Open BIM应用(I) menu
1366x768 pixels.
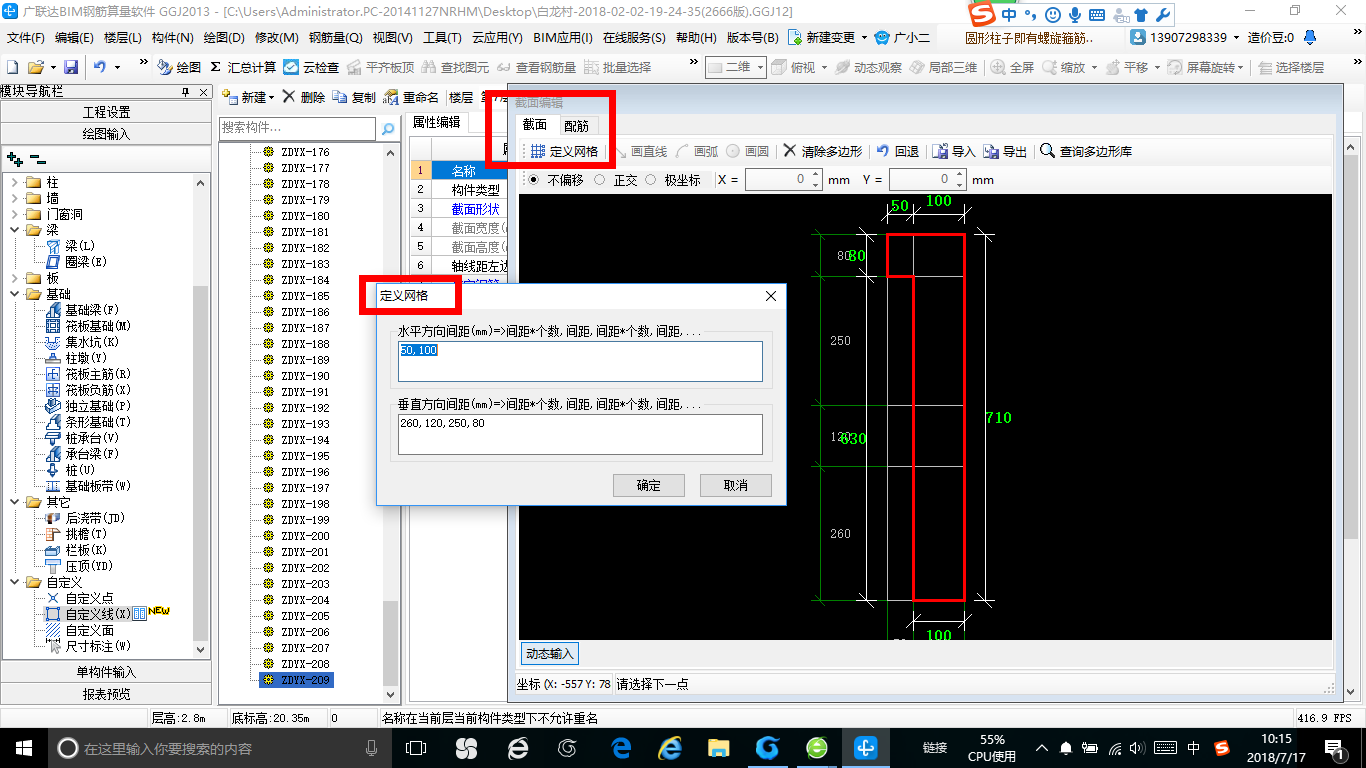[563, 37]
